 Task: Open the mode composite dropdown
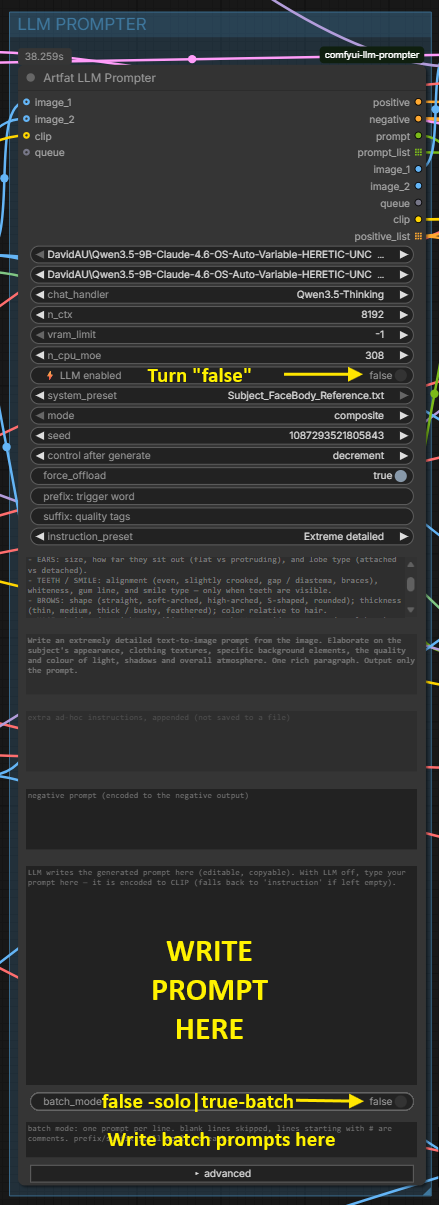[x=222, y=416]
